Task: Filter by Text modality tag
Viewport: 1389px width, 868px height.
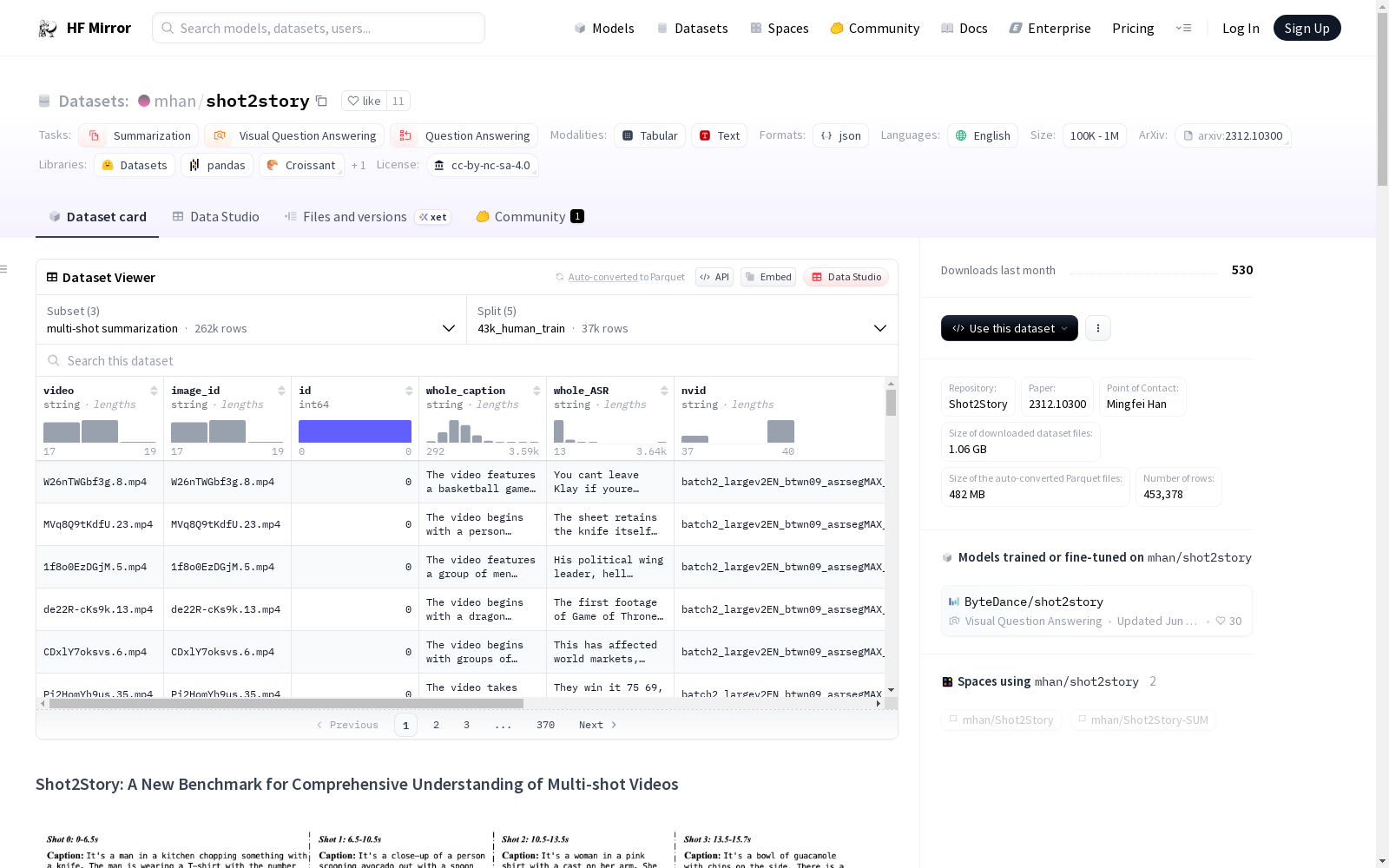Action: point(720,135)
